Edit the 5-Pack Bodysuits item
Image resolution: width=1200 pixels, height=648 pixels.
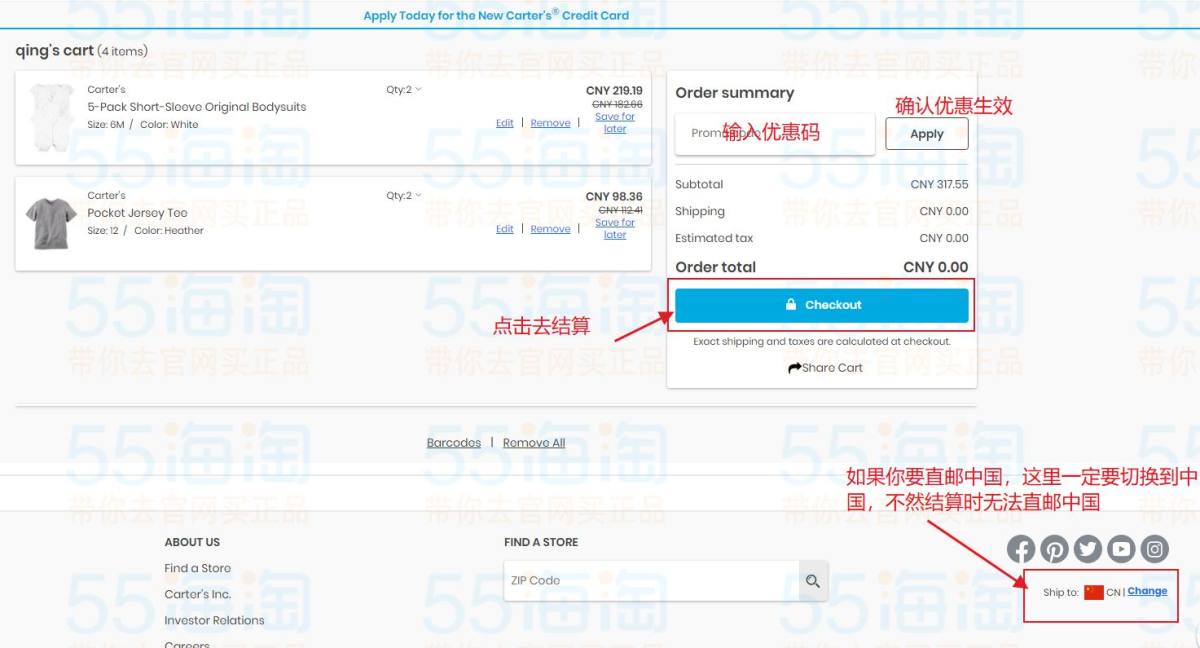point(505,123)
